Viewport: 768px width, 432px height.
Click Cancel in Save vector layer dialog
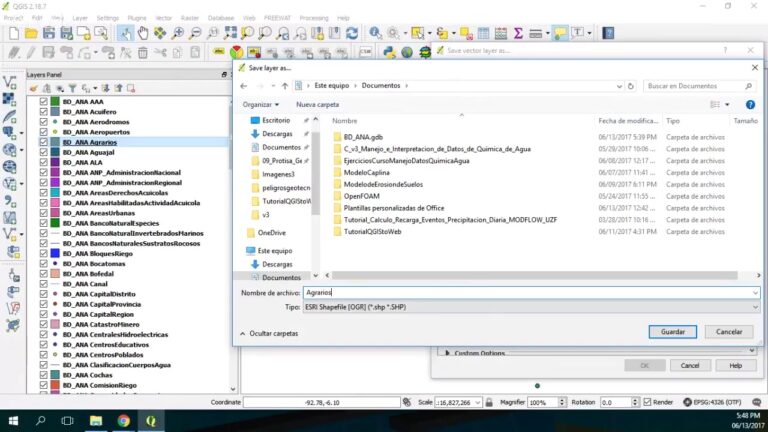click(690, 365)
